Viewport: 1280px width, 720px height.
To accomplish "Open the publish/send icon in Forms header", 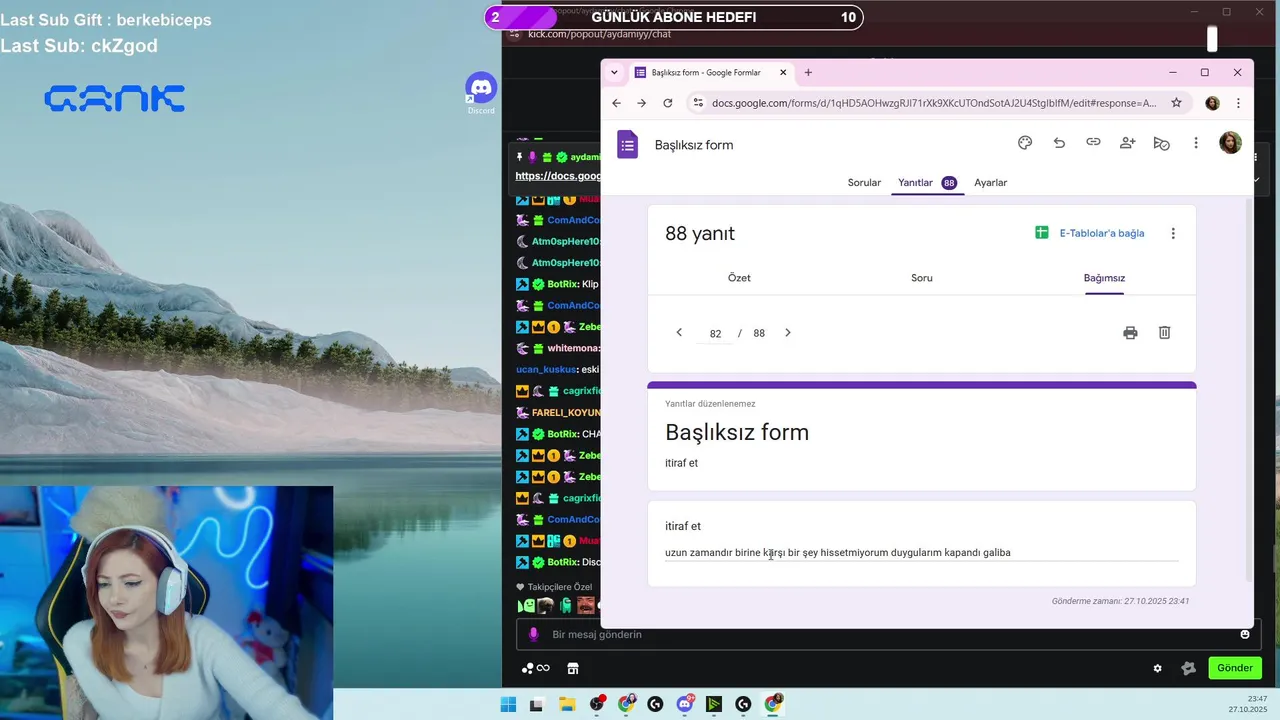I will [1161, 143].
